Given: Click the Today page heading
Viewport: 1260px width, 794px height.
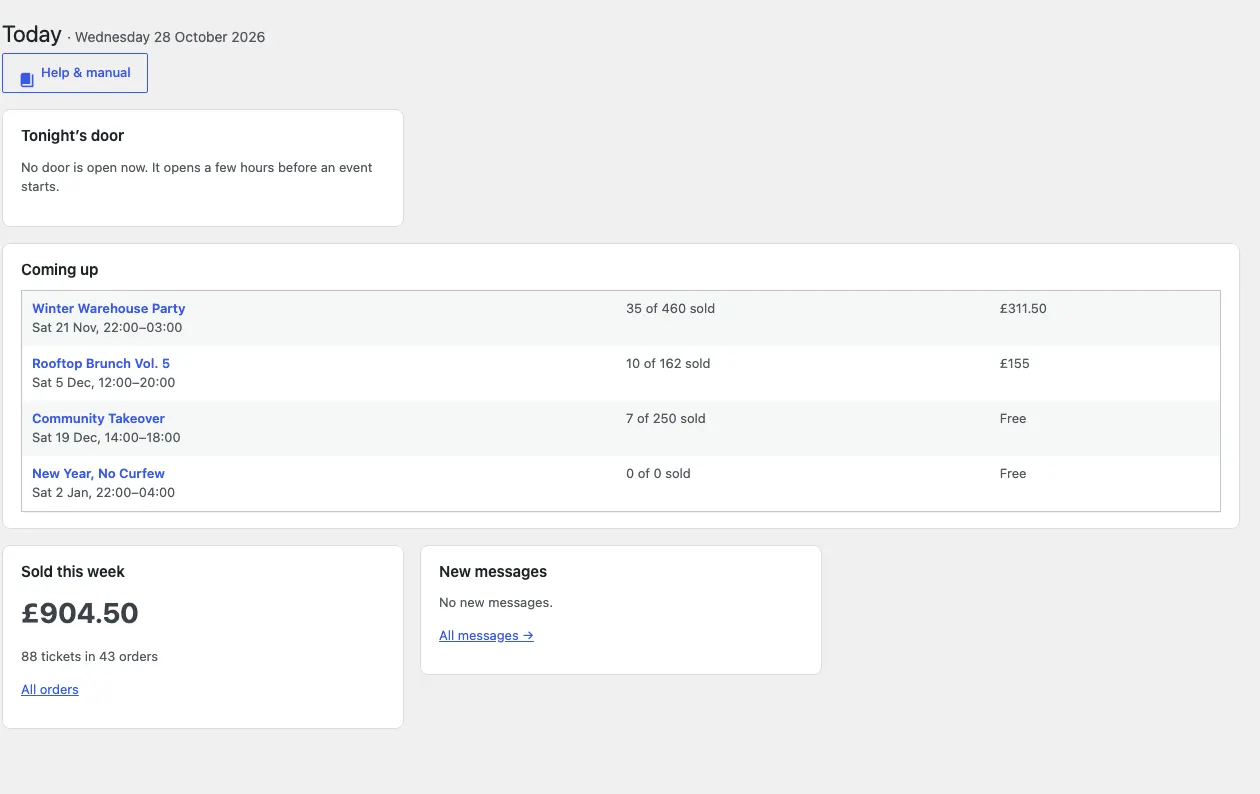Looking at the screenshot, I should click(32, 34).
